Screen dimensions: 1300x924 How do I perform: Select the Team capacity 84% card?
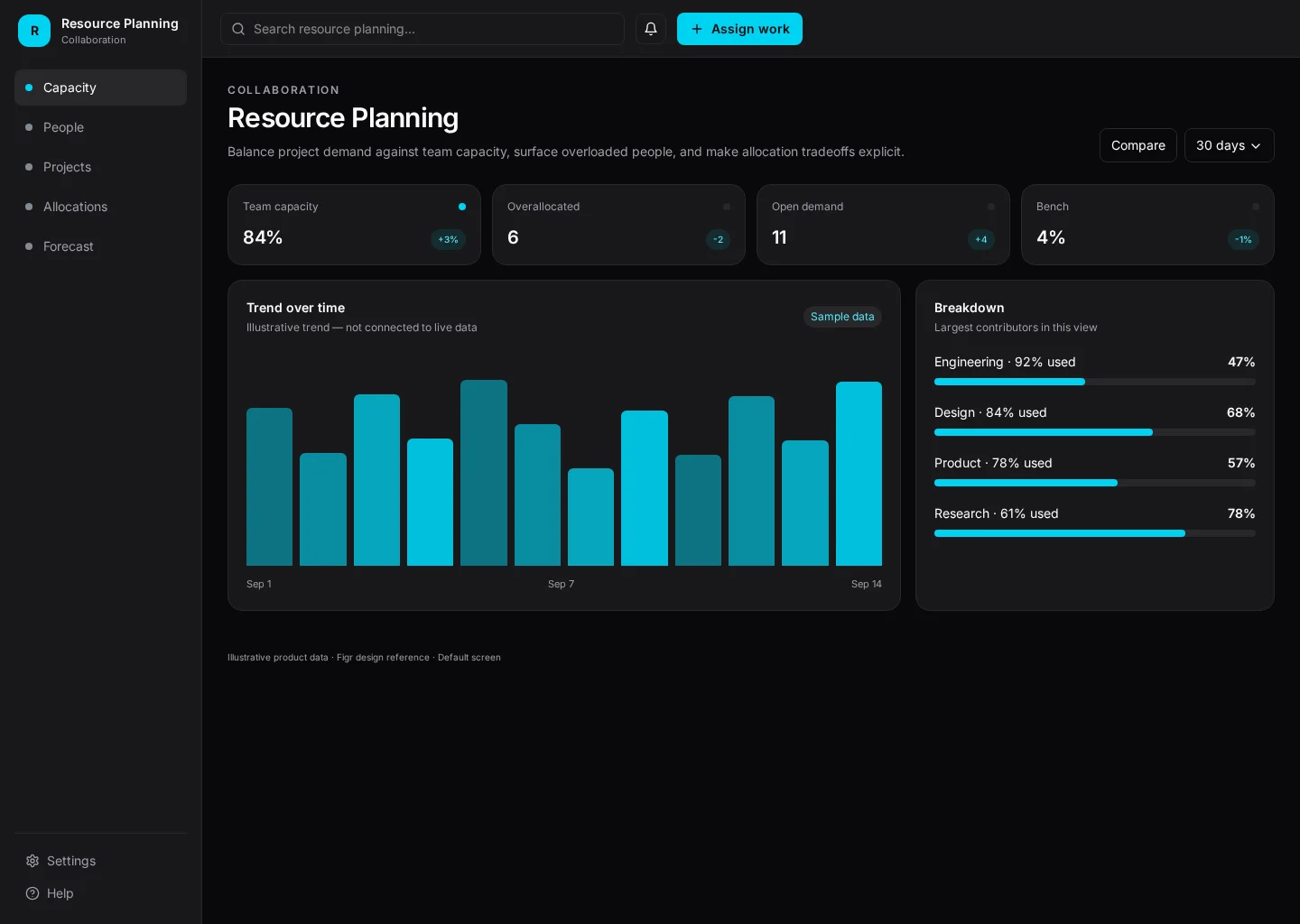(354, 225)
